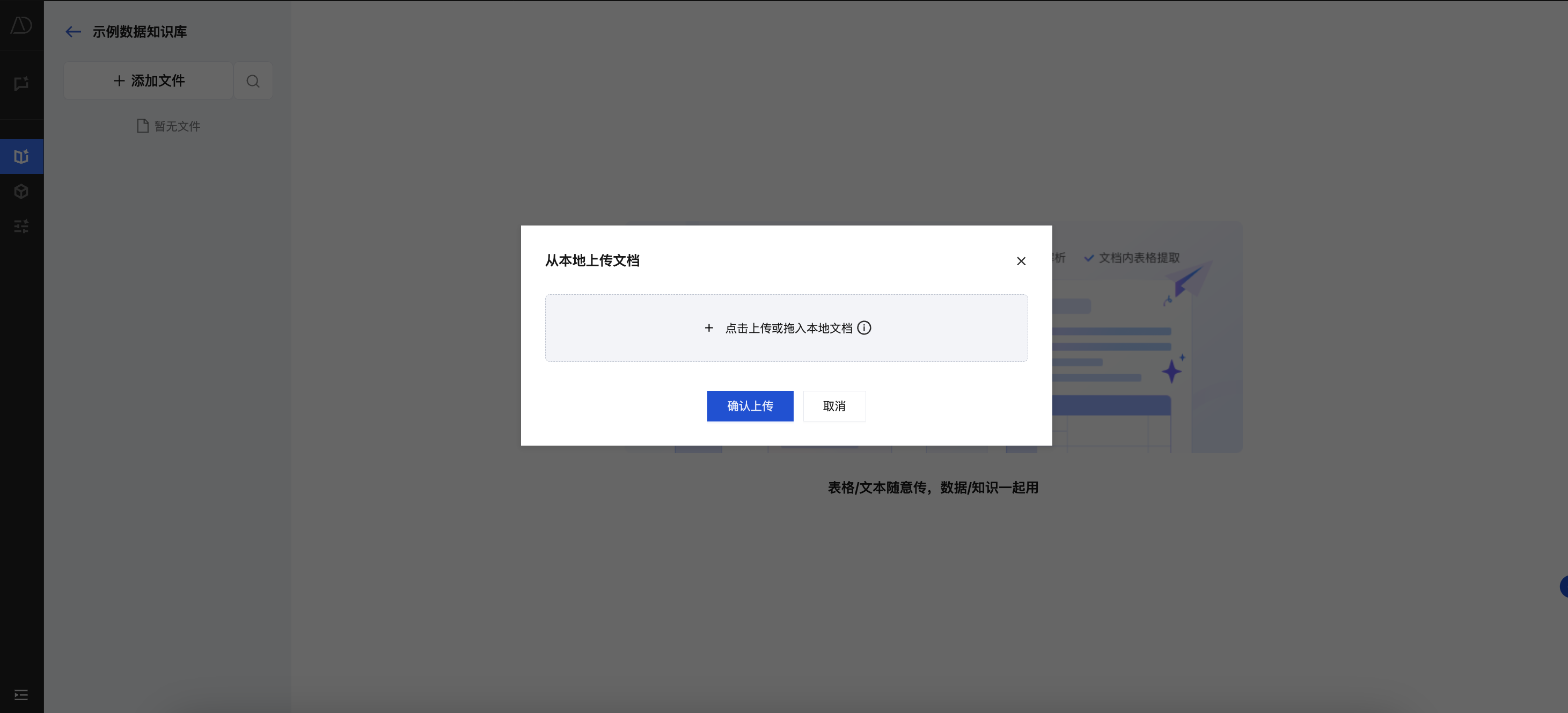1568x713 pixels.
Task: Close the 从本地上传文档 dialog
Action: click(x=1021, y=261)
